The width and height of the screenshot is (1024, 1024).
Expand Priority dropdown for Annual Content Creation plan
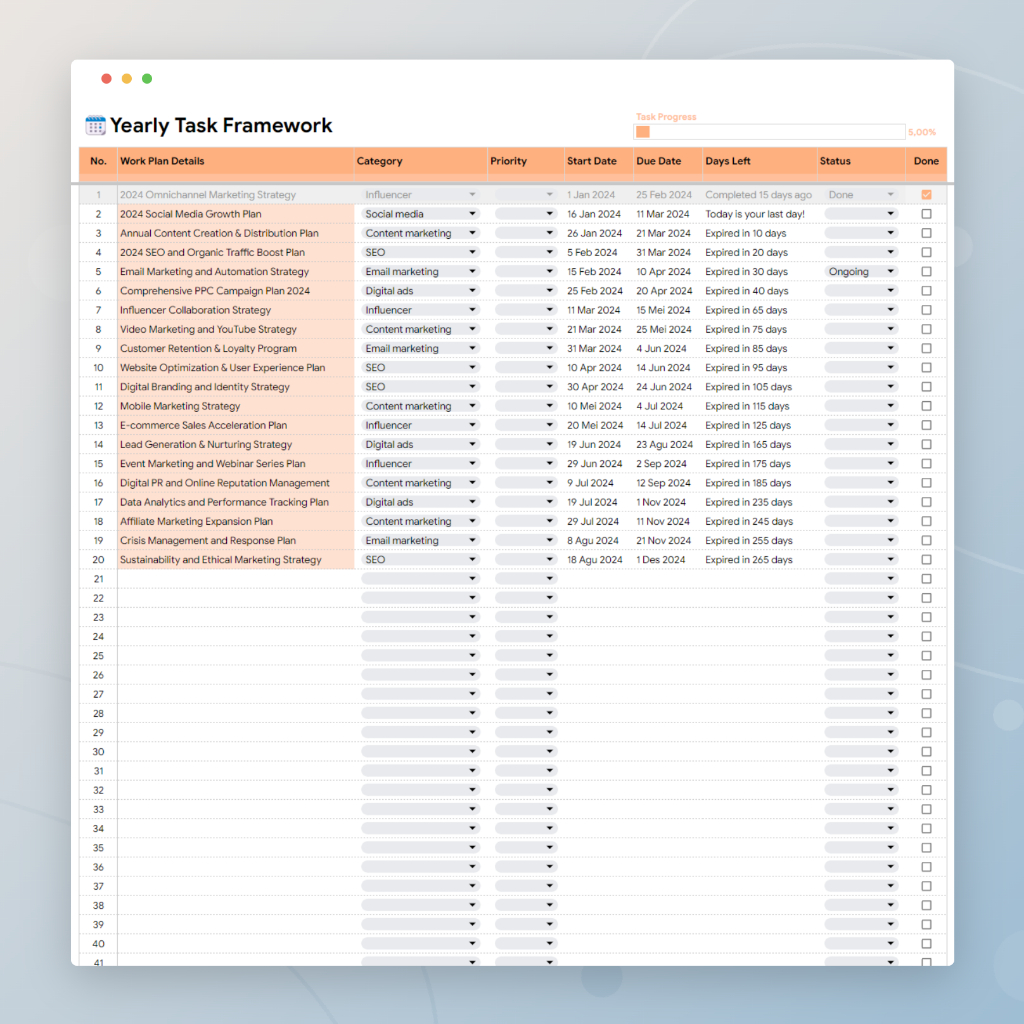(x=525, y=233)
